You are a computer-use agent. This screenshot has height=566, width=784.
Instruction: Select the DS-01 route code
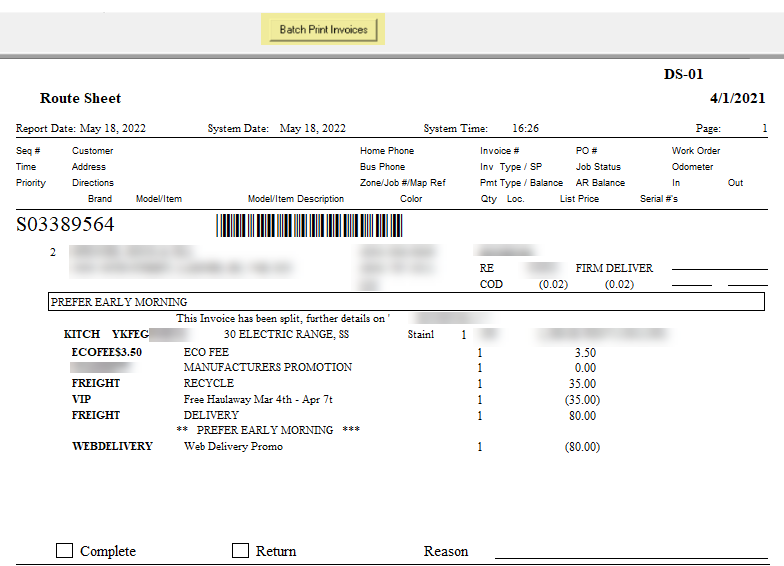click(x=684, y=75)
